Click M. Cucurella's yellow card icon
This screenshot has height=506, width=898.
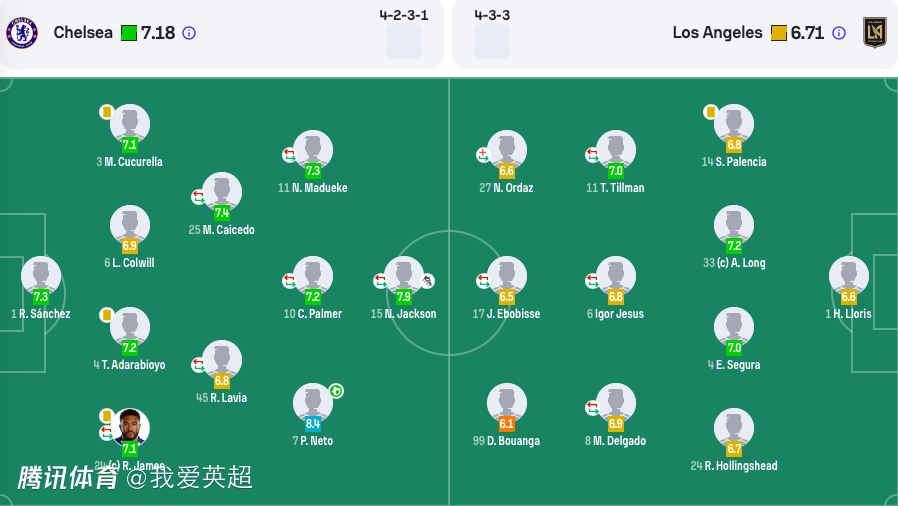[106, 112]
